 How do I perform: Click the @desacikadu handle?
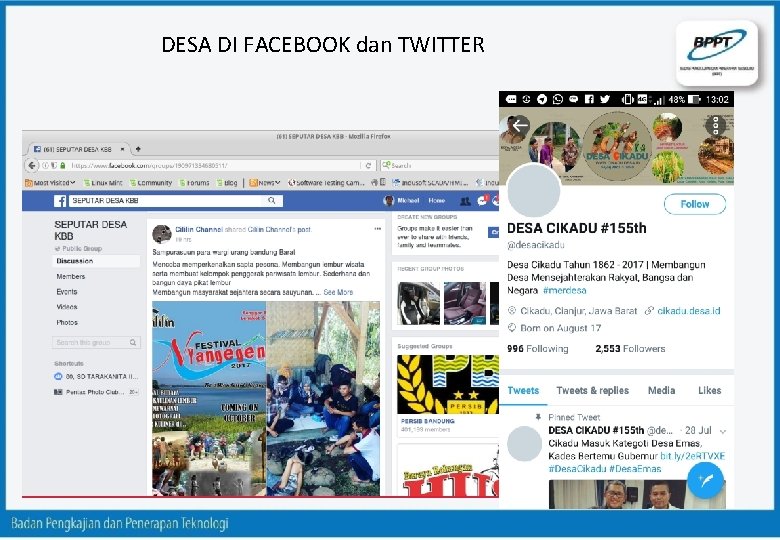(536, 245)
